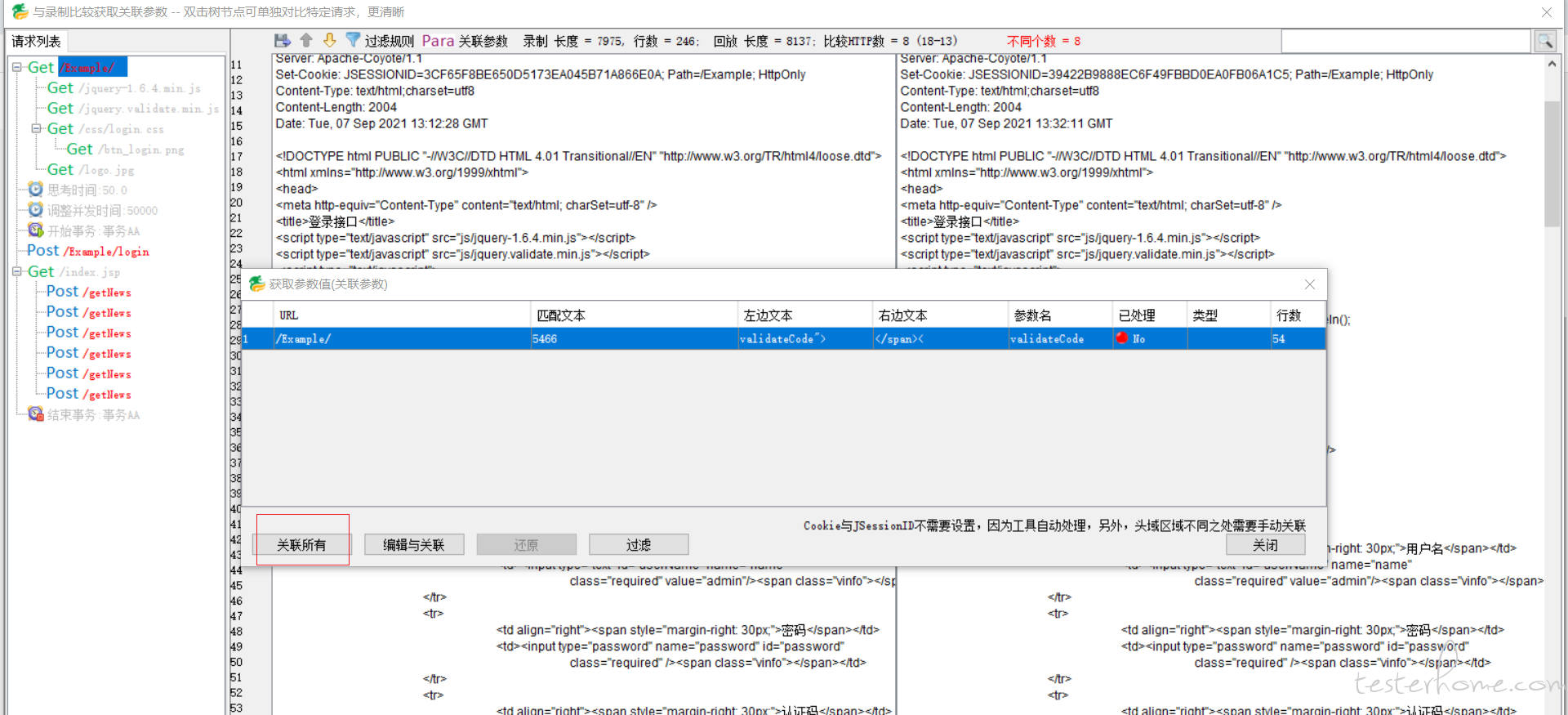Click the 行数 column header
The image size is (1568, 715).
pyautogui.click(x=1298, y=315)
